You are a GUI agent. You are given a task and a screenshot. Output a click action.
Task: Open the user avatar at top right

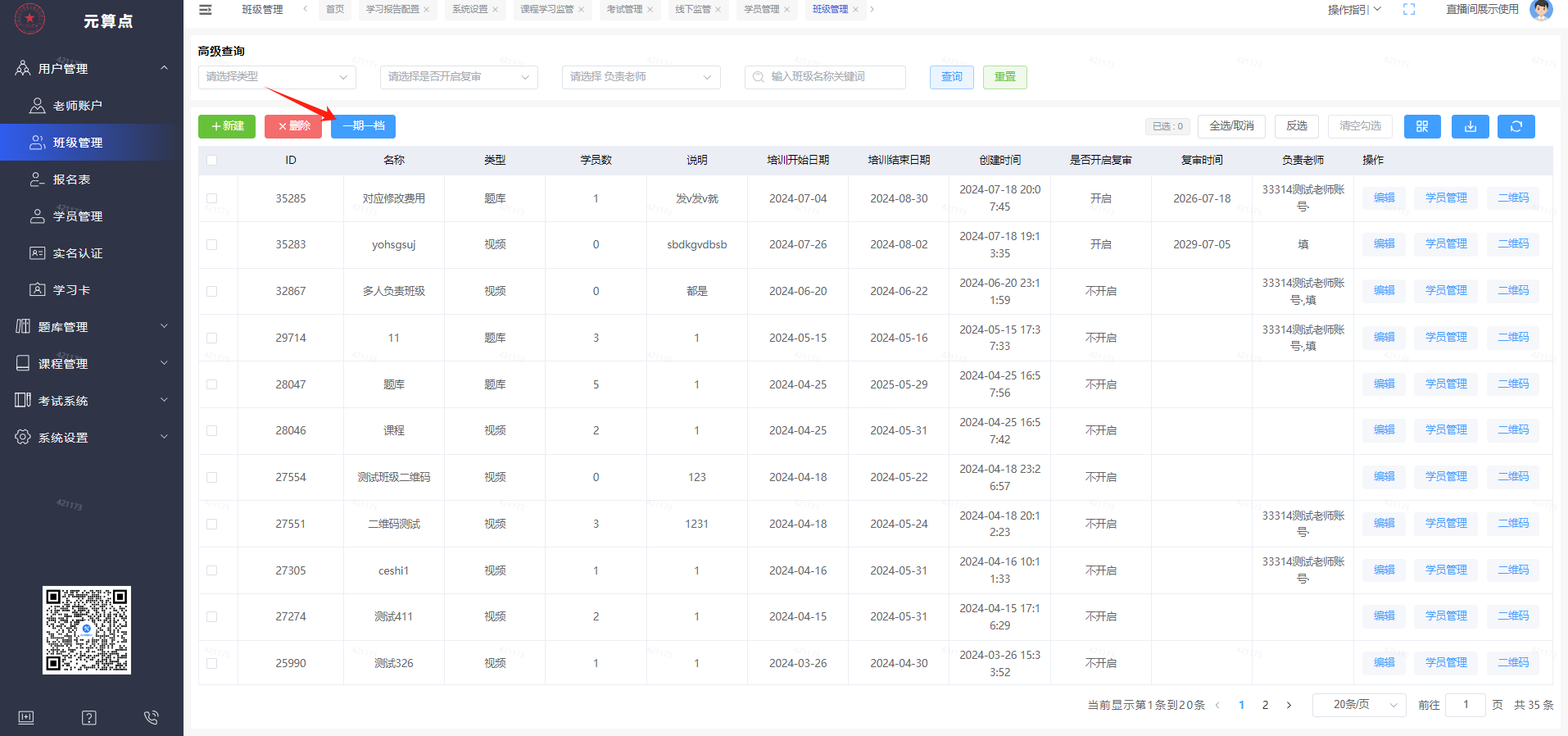point(1541,10)
